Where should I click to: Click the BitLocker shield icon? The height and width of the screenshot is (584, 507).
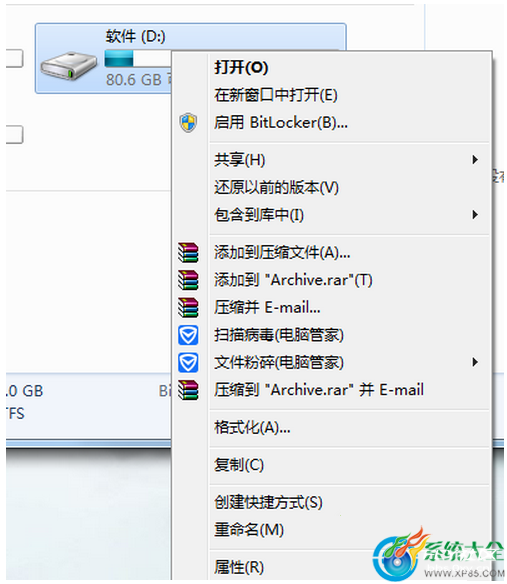pyautogui.click(x=188, y=123)
